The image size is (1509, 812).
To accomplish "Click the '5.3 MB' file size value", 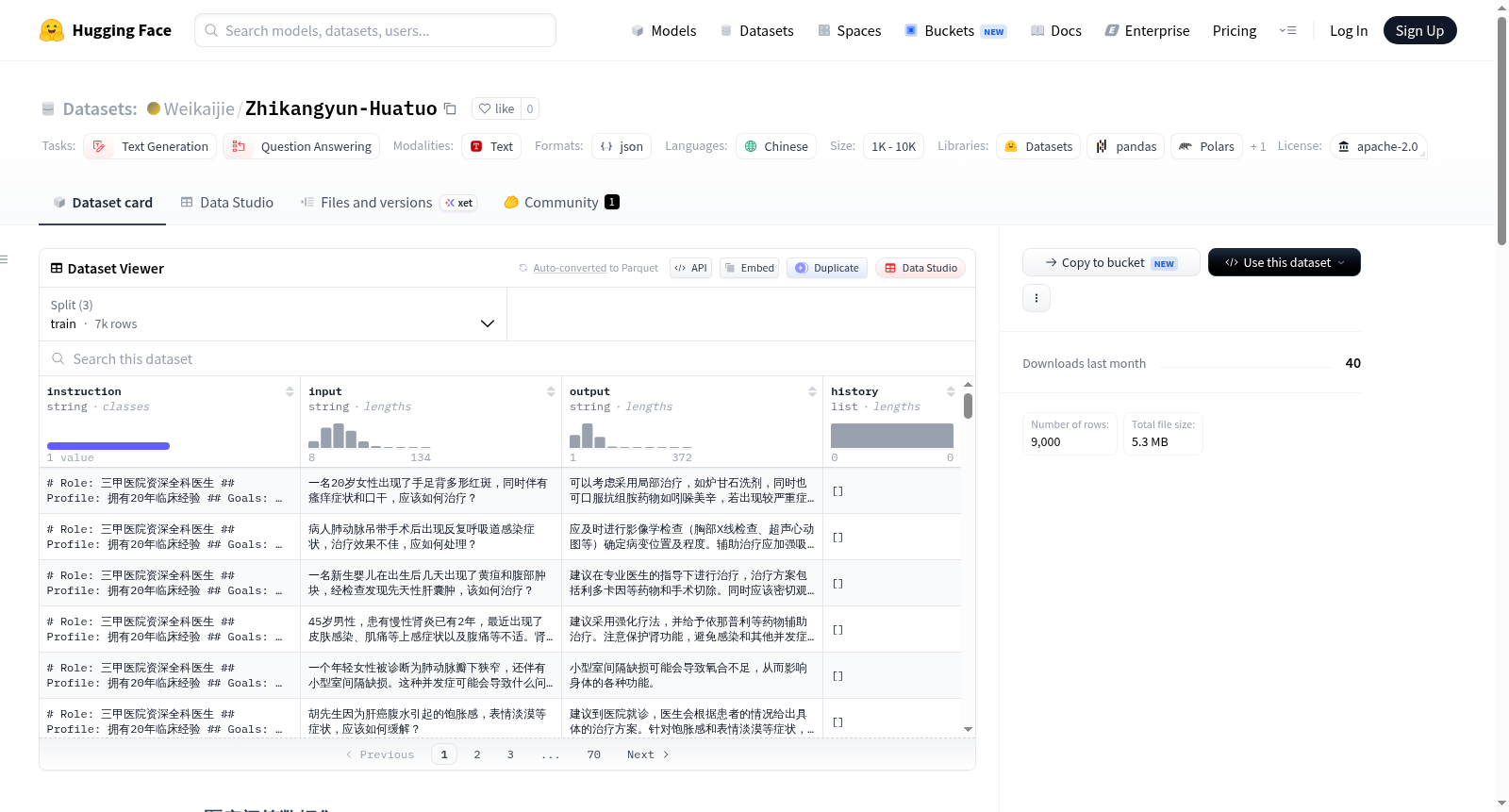I will (x=1150, y=441).
